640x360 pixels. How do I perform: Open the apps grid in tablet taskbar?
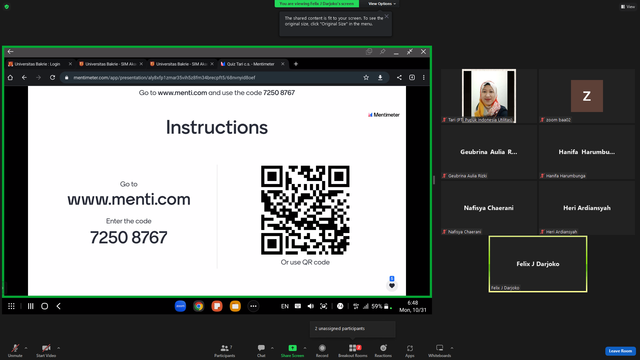pyautogui.click(x=11, y=306)
